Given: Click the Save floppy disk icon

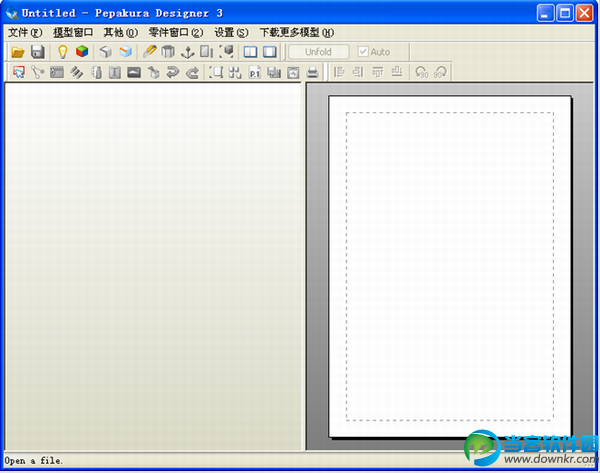Looking at the screenshot, I should point(38,52).
